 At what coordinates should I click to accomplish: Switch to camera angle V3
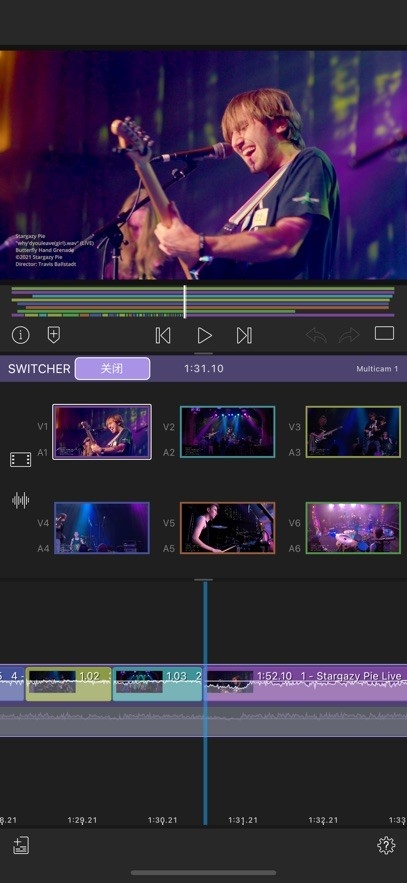pos(353,431)
